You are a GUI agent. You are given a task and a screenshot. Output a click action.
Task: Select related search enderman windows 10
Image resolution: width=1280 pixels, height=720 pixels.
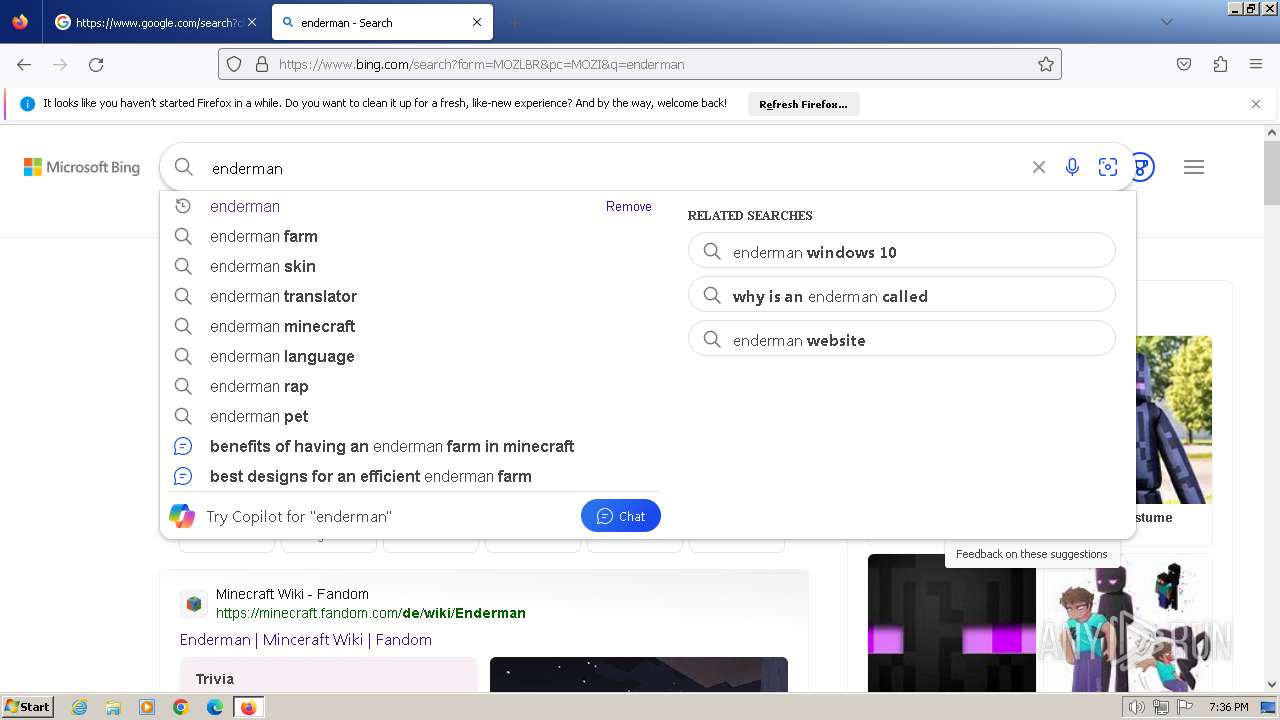coord(902,252)
